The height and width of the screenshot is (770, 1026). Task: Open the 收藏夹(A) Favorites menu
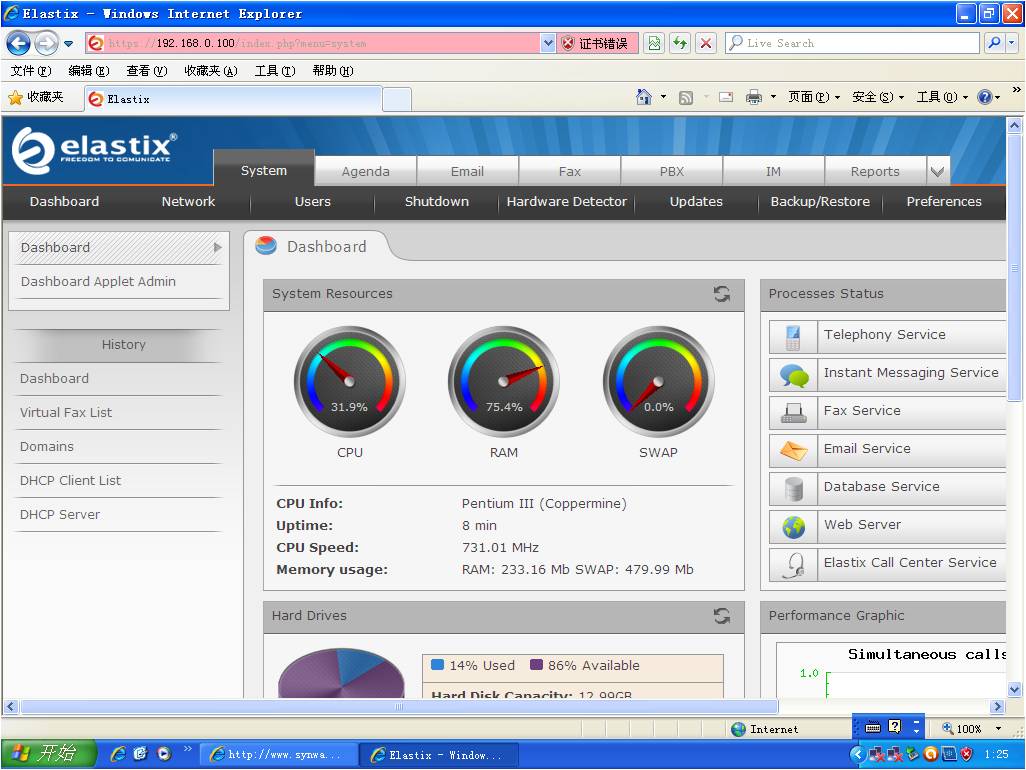tap(211, 71)
